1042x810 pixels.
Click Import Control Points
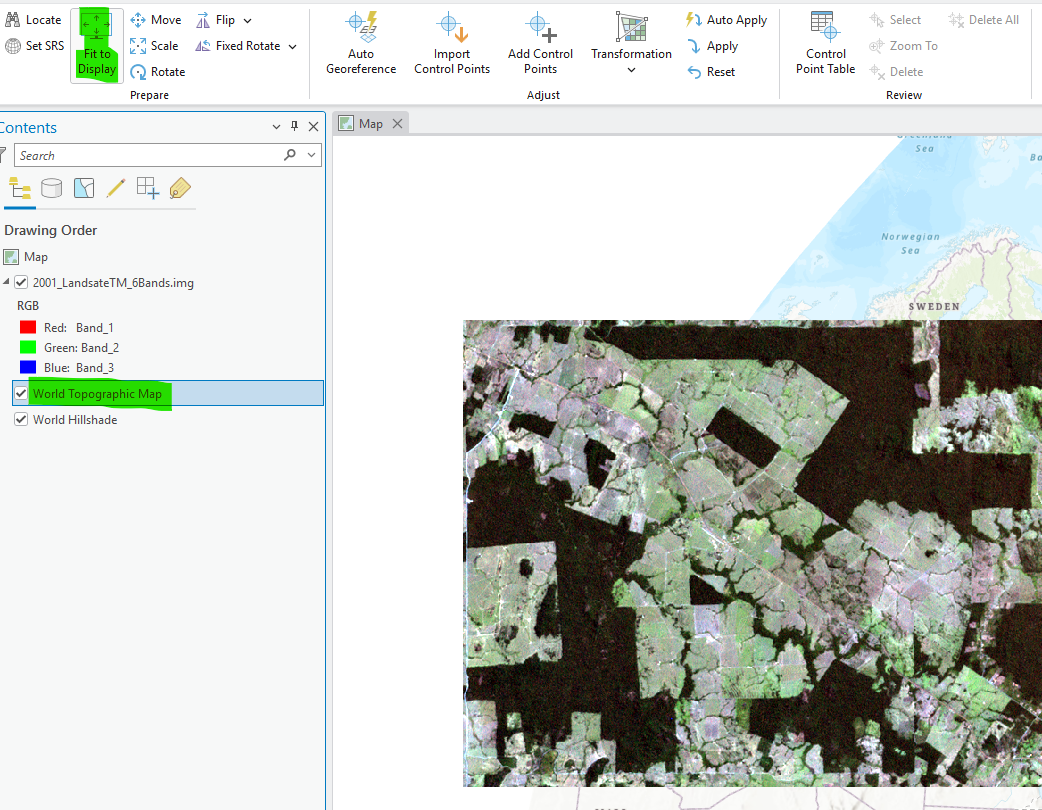[451, 44]
